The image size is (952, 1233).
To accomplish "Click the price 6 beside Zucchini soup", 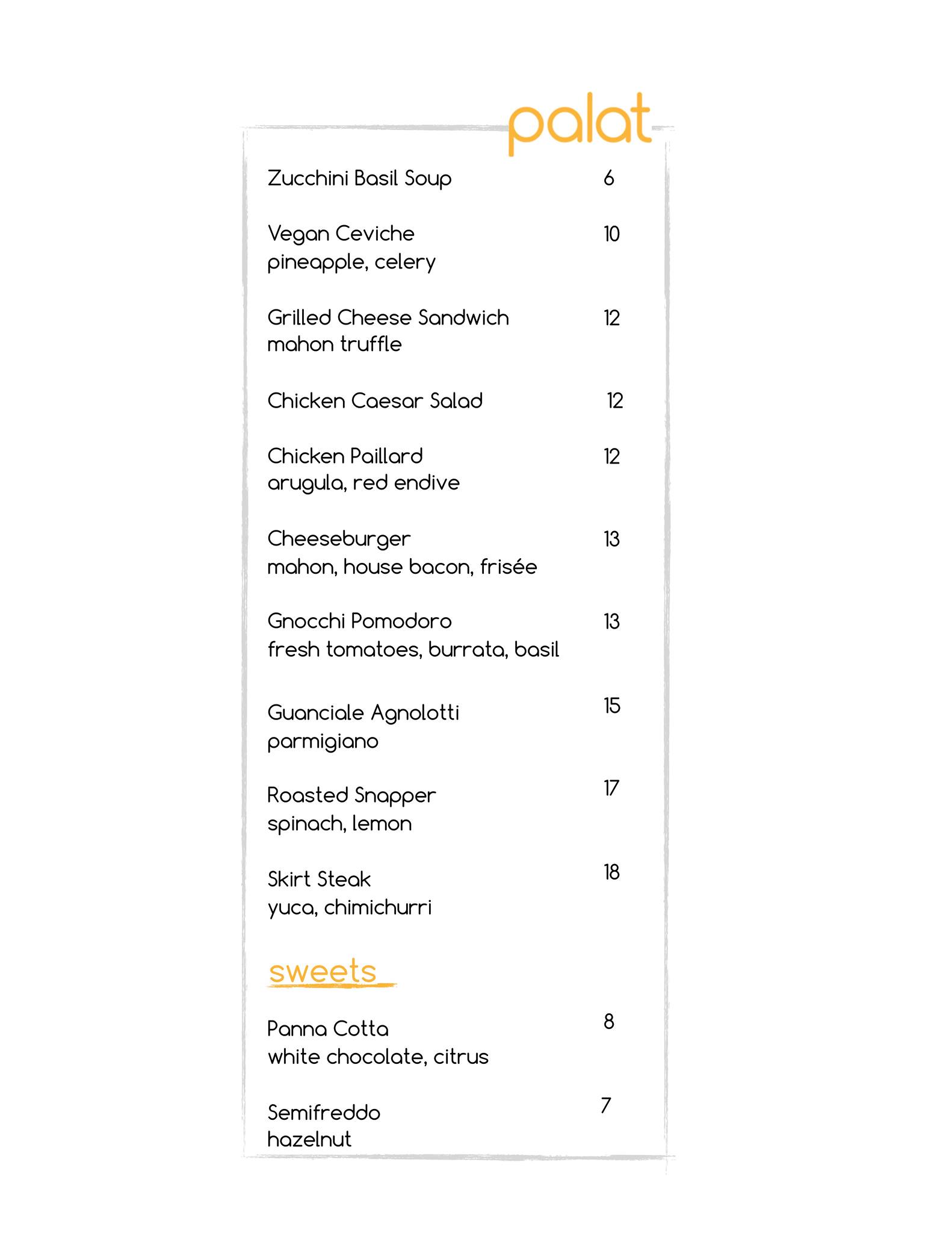I will (609, 178).
